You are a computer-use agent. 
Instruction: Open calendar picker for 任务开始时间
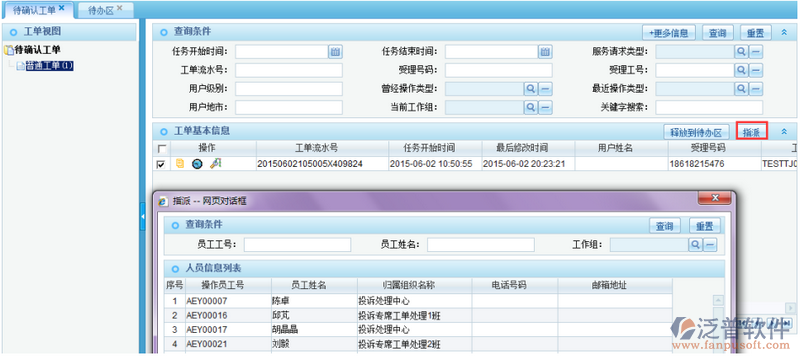coord(335,51)
